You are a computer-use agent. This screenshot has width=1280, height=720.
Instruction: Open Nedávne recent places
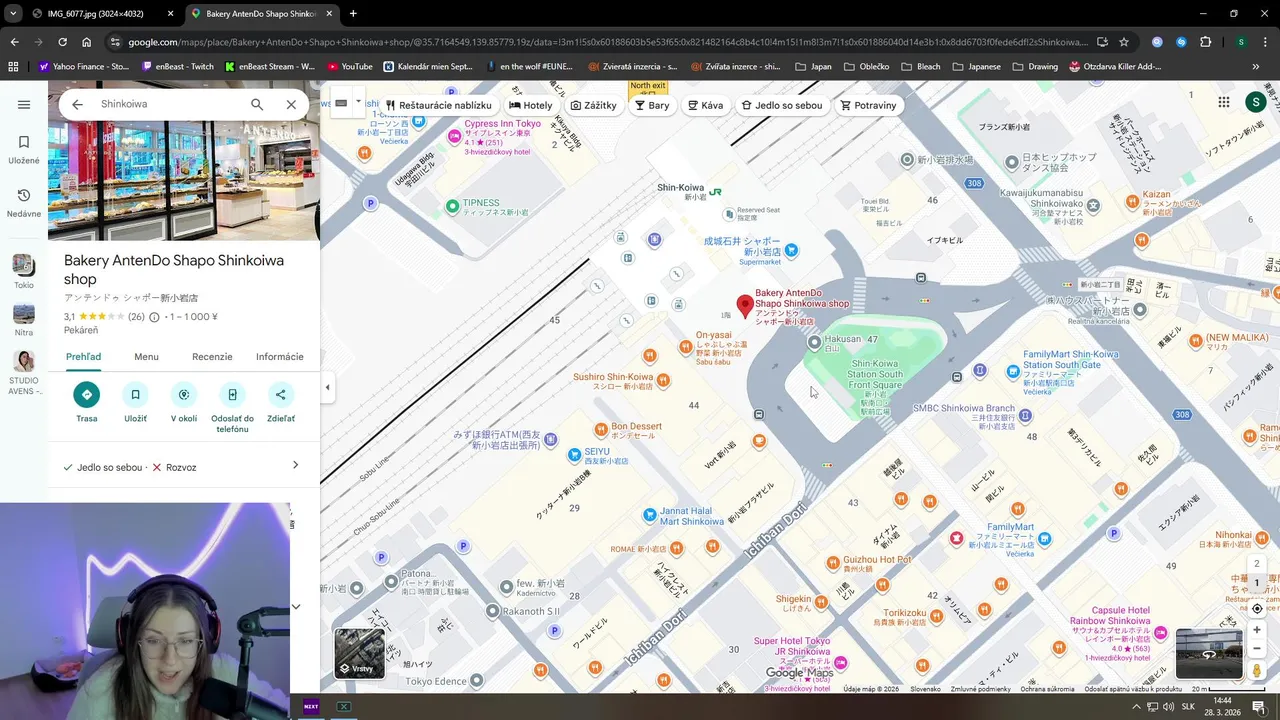(x=24, y=202)
